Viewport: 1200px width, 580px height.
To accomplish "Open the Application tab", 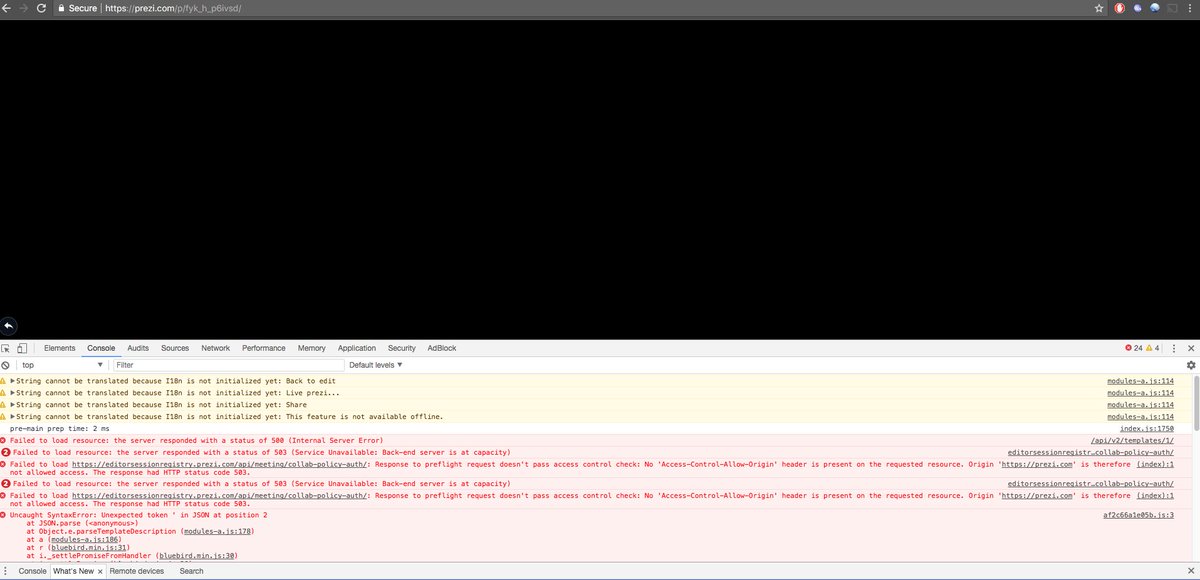I will (357, 348).
